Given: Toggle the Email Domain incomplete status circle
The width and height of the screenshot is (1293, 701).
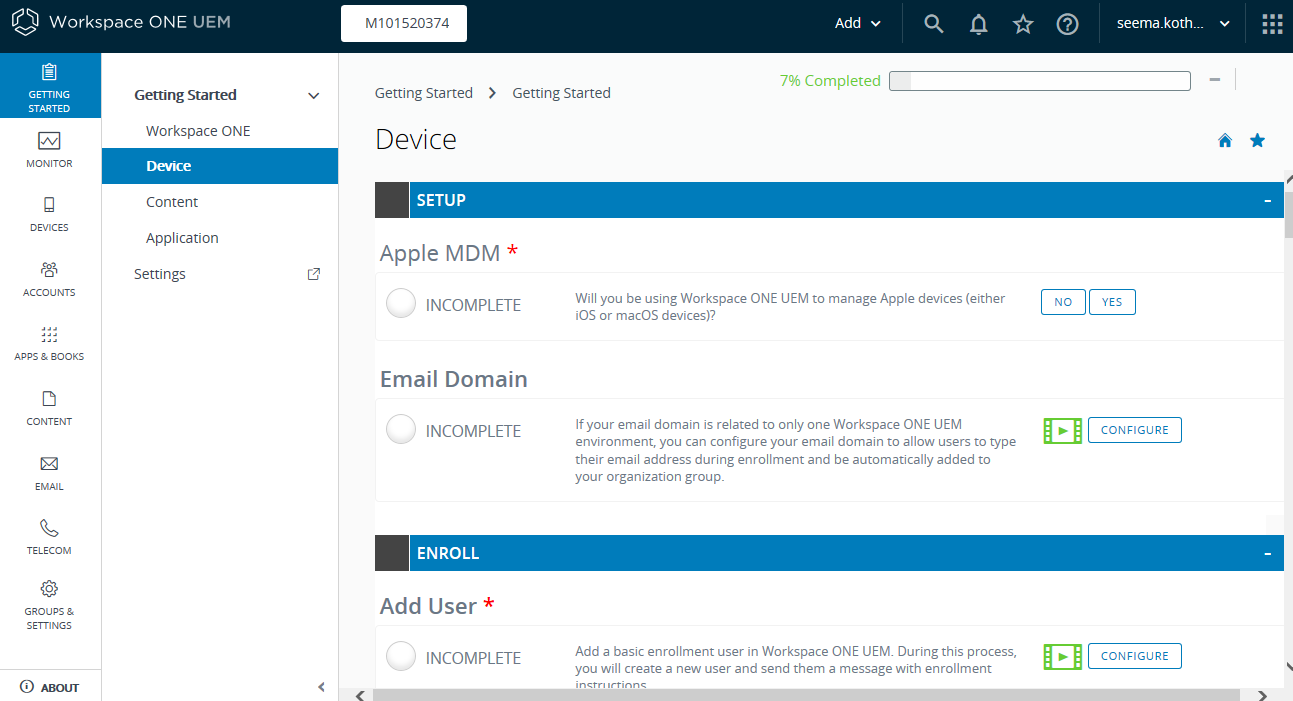Looking at the screenshot, I should (401, 429).
